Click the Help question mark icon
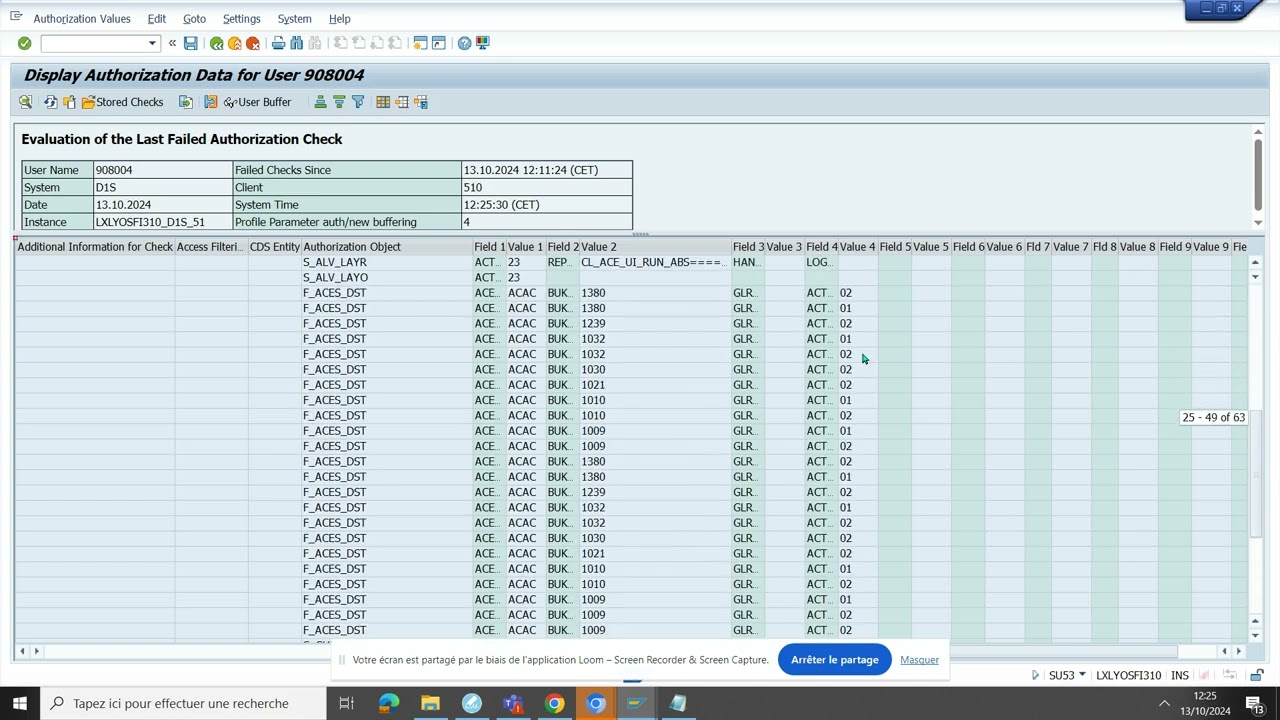This screenshot has height=720, width=1280. tap(464, 43)
